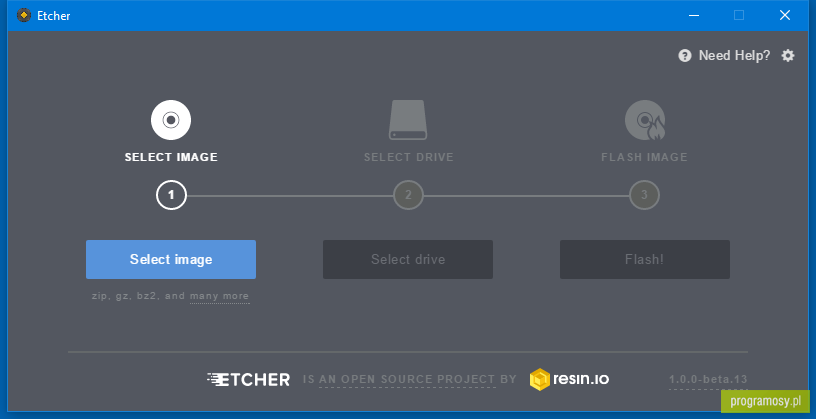Click step 1 circle marker
The height and width of the screenshot is (419, 816).
click(171, 196)
